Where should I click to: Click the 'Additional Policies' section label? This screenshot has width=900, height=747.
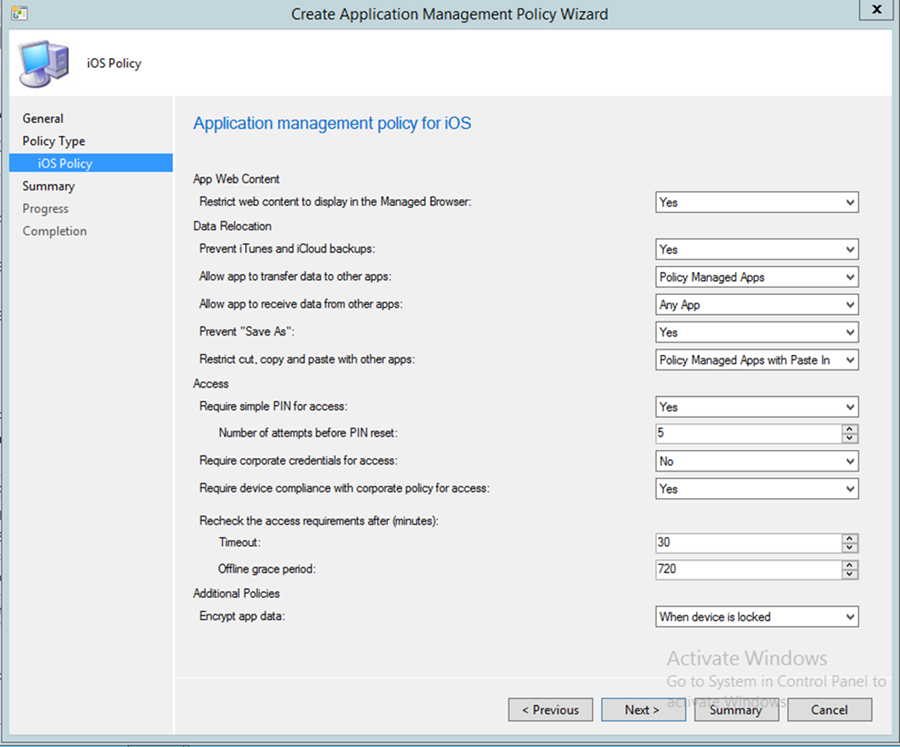point(236,593)
